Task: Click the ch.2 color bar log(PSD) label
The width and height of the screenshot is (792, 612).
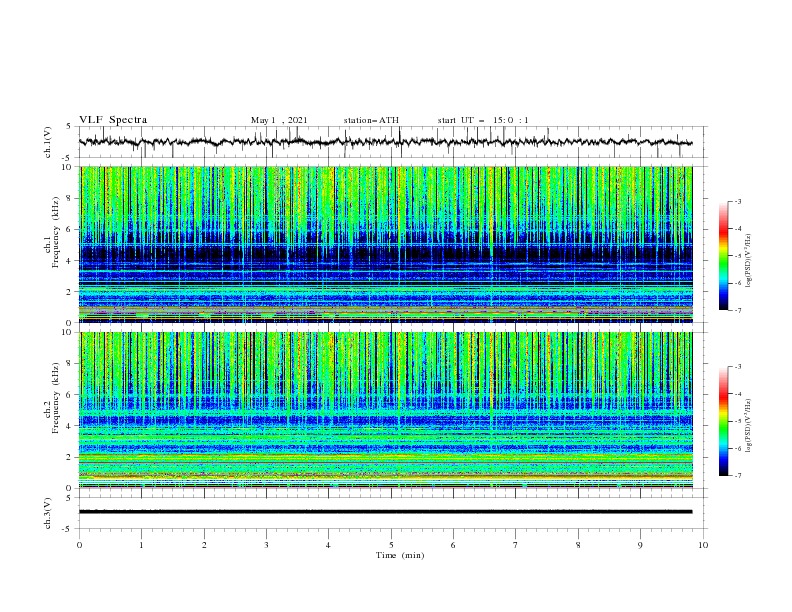Action: 749,426
